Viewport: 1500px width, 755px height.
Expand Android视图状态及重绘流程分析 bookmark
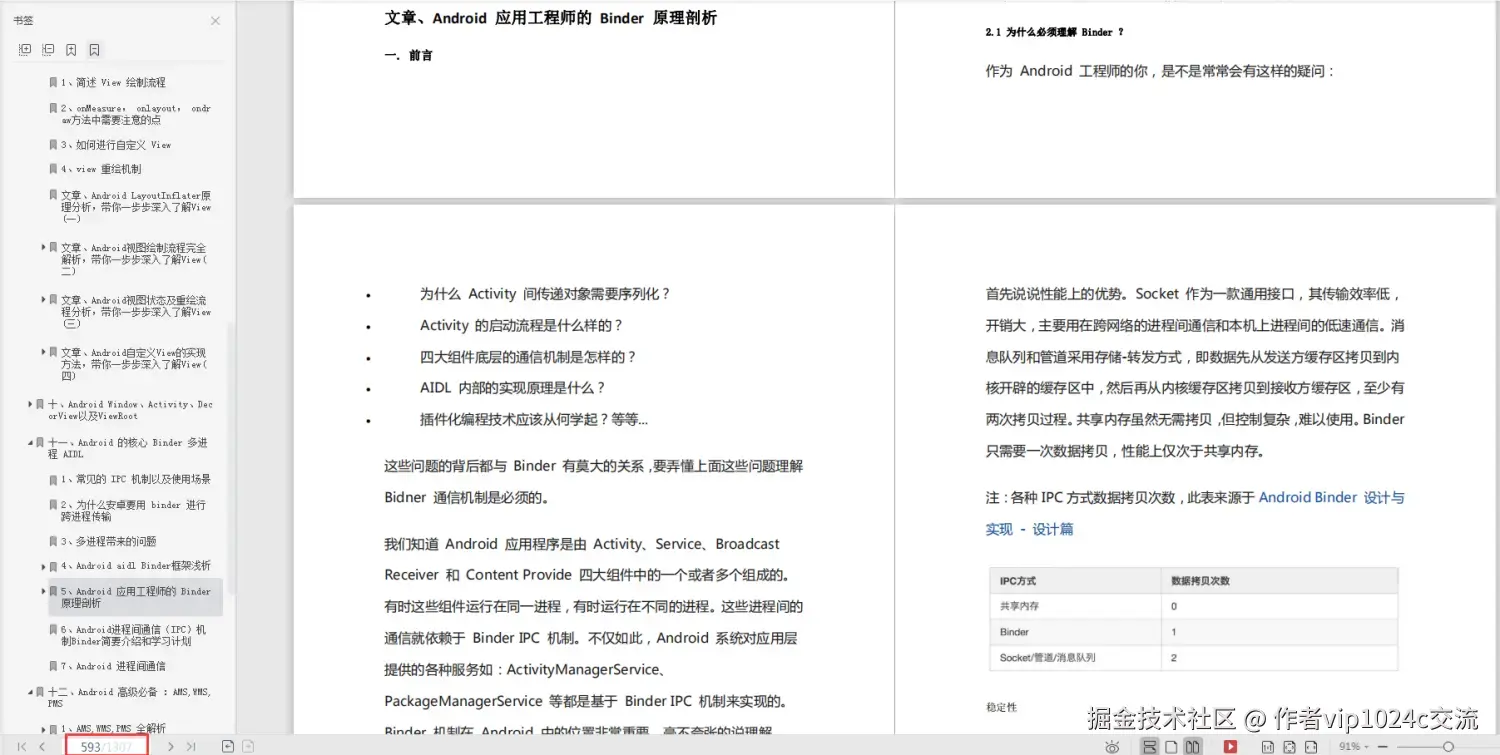(43, 299)
